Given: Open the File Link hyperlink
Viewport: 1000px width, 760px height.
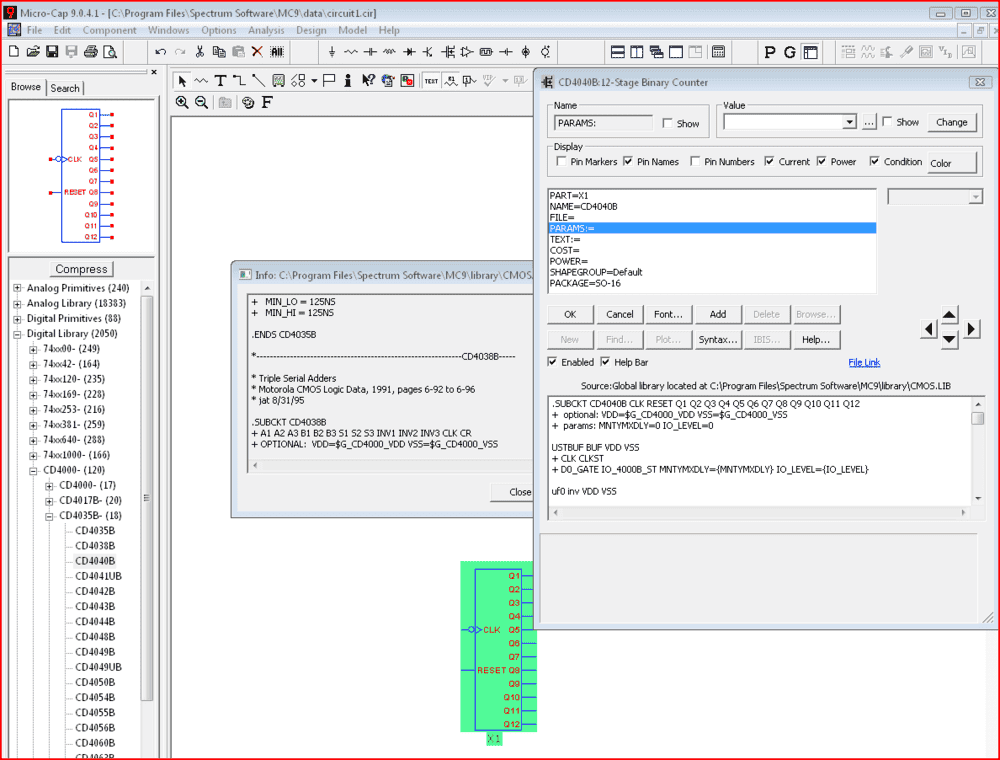Looking at the screenshot, I should click(864, 362).
